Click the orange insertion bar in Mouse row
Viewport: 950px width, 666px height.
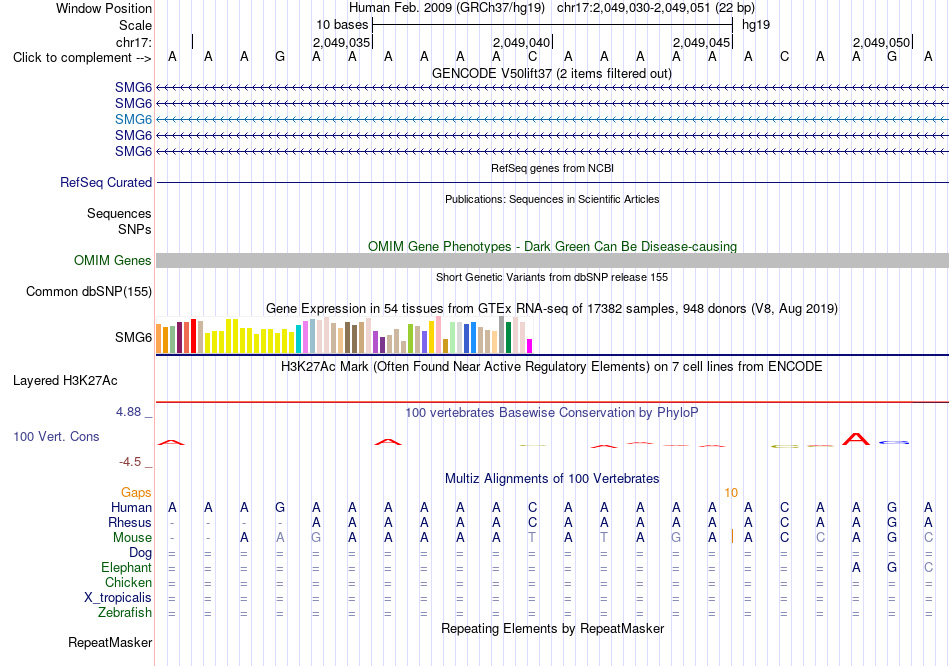point(732,536)
